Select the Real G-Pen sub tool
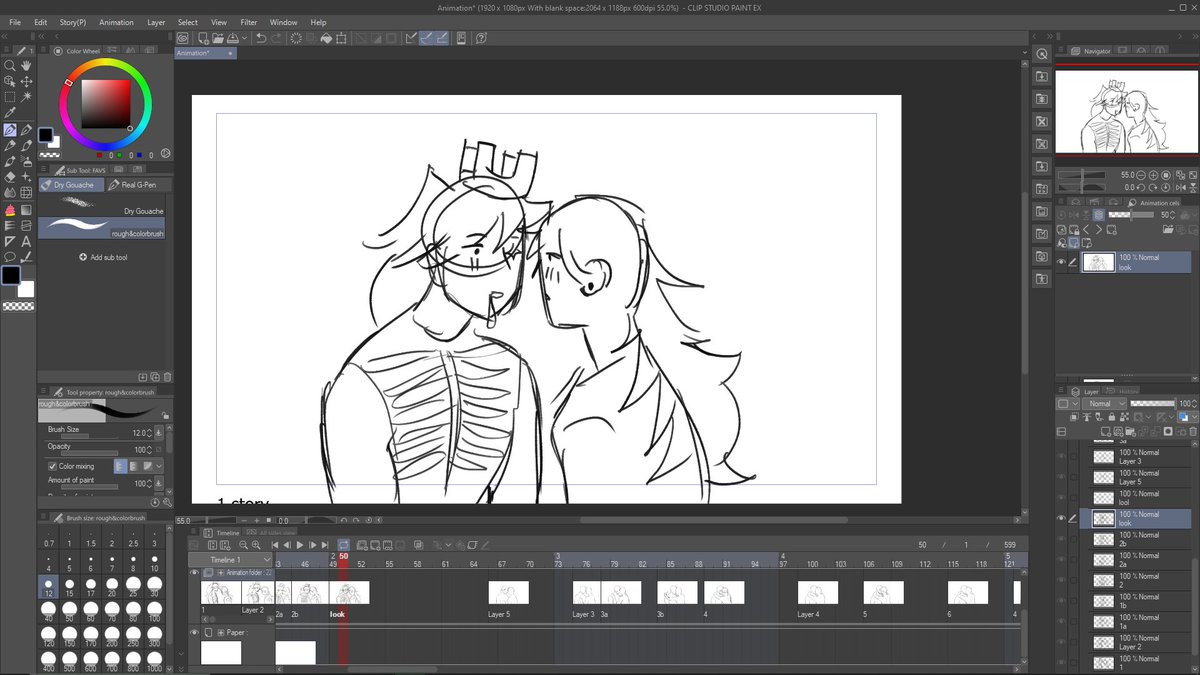This screenshot has width=1200, height=675. (x=136, y=185)
